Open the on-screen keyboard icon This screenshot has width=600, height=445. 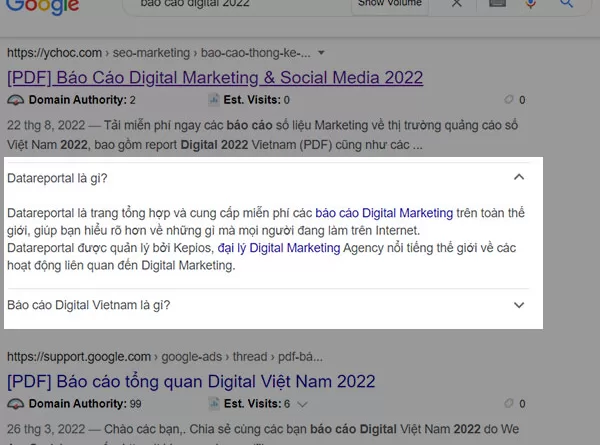[x=497, y=3]
